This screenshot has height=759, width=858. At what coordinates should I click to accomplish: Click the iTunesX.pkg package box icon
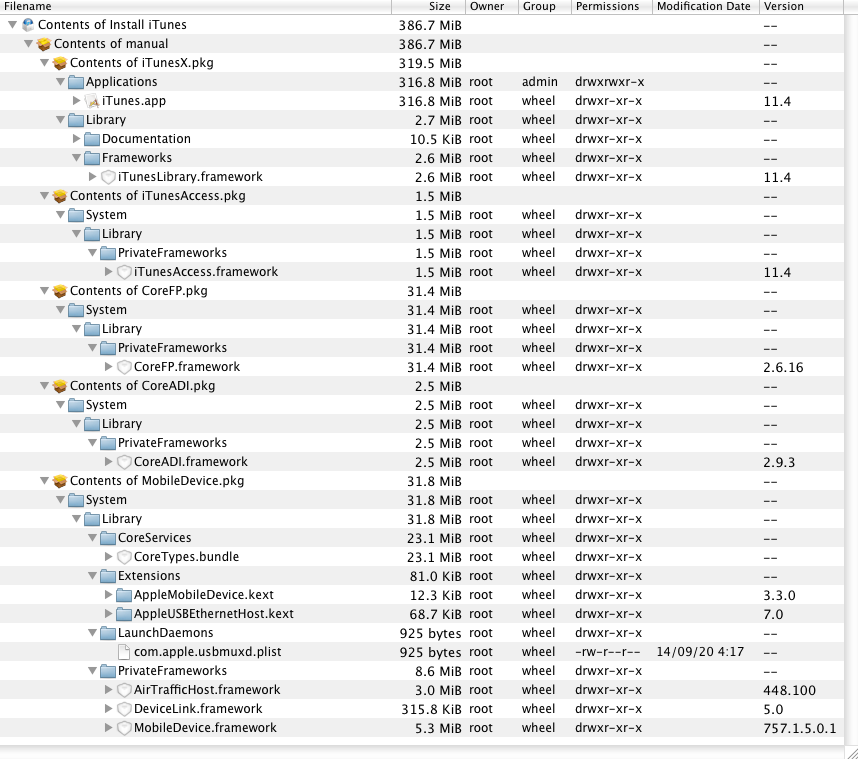point(60,63)
